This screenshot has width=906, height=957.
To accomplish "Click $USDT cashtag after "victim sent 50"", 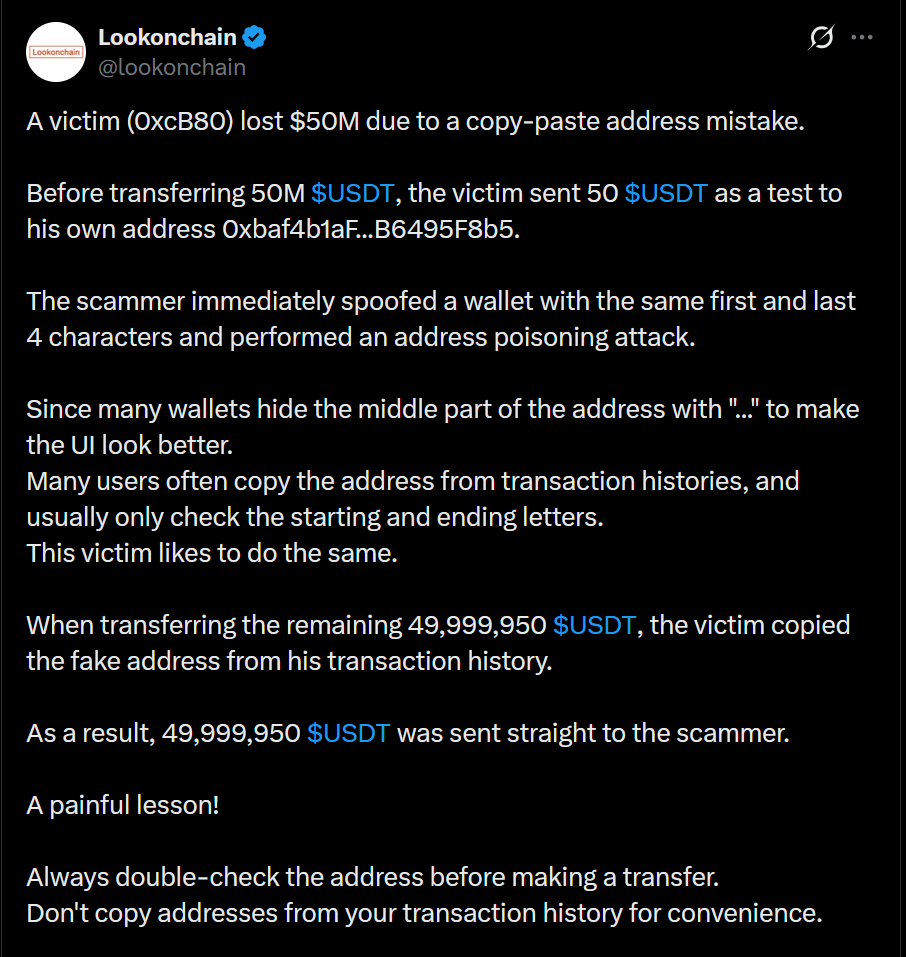I will (x=666, y=193).
